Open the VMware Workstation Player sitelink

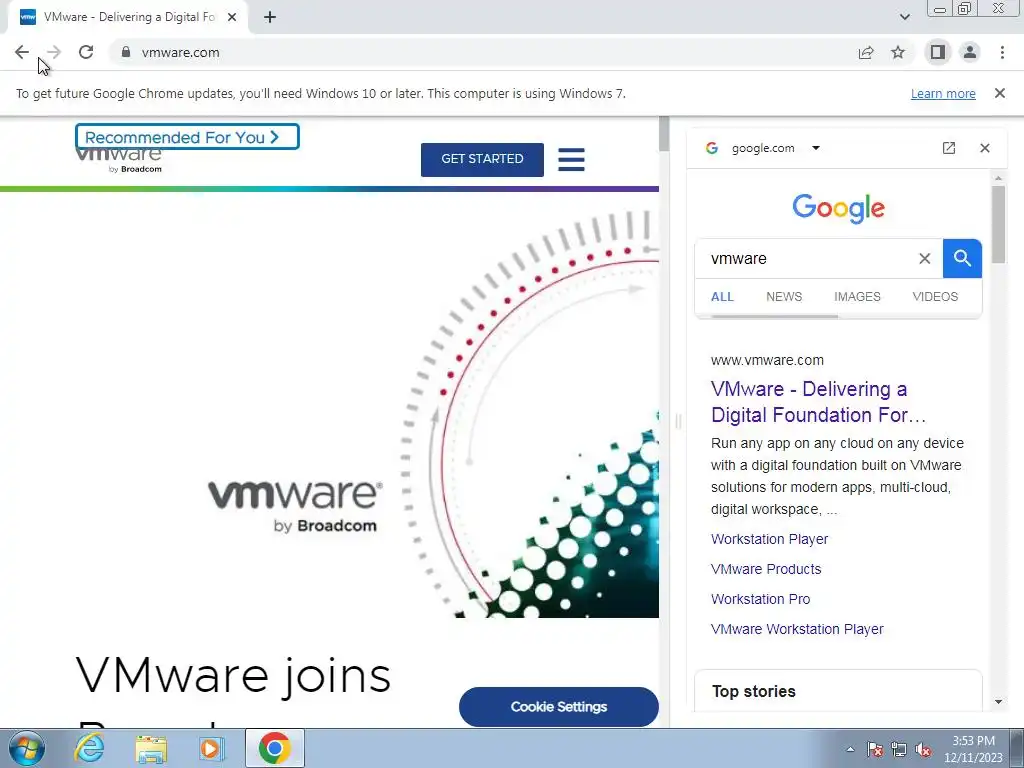click(x=797, y=630)
